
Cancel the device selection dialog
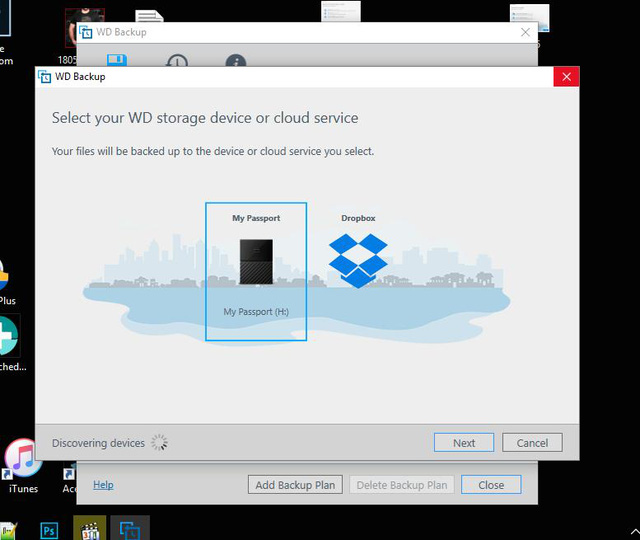click(532, 443)
